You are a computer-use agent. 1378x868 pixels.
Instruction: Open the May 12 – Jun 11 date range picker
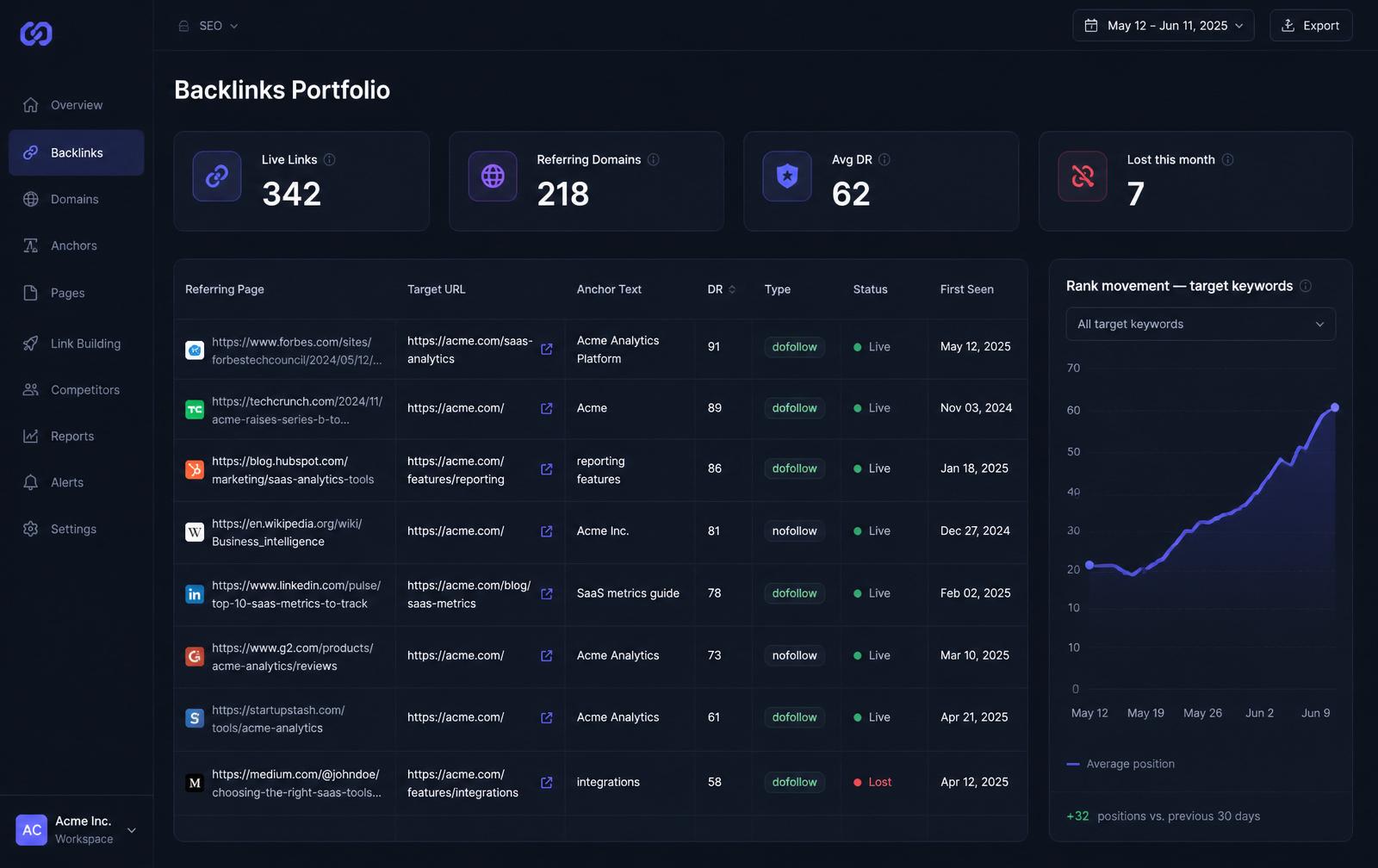[1163, 26]
